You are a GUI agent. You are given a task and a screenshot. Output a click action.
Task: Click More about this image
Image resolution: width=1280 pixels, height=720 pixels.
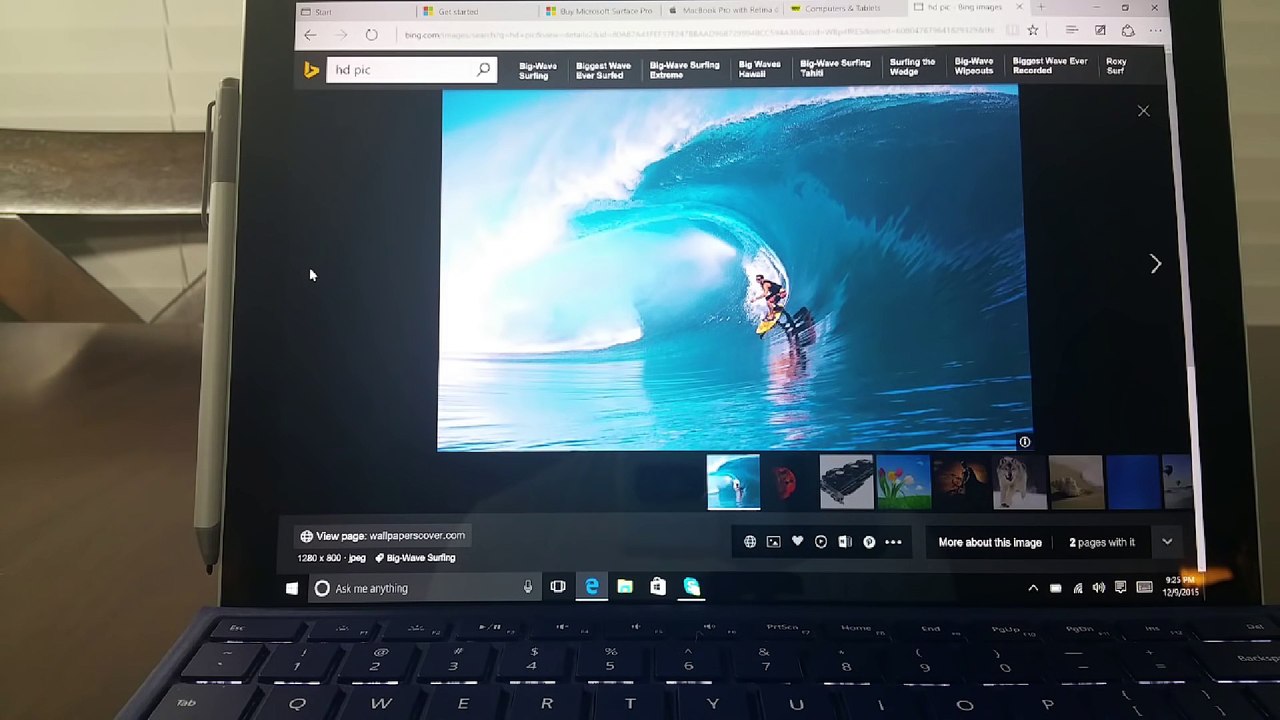click(x=990, y=542)
